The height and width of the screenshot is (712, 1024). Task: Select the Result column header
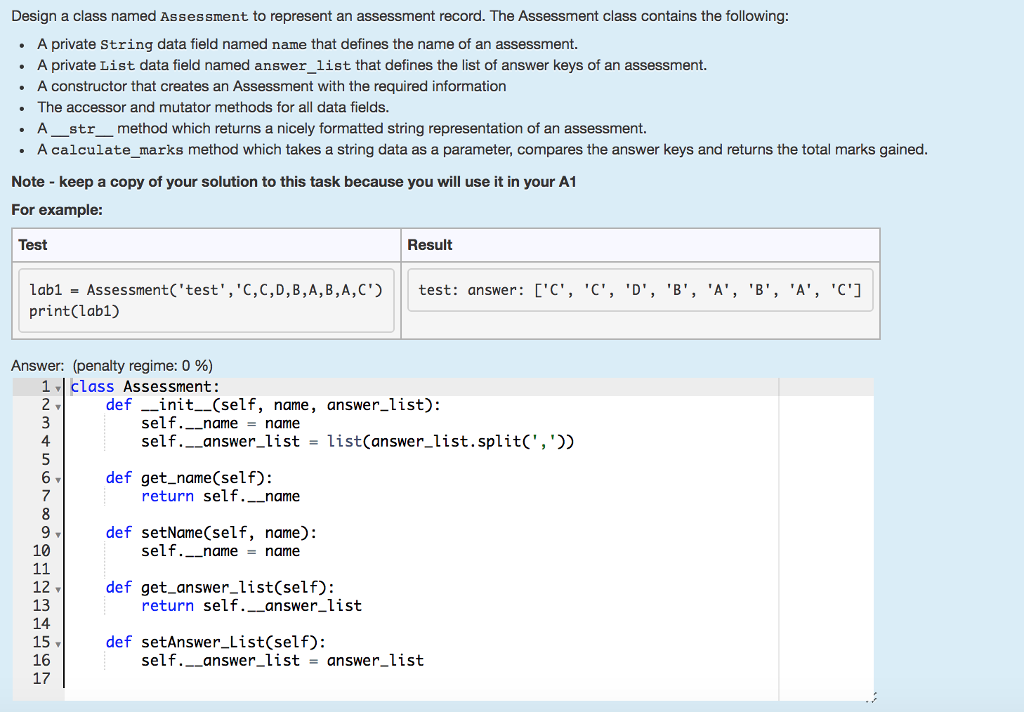[x=422, y=245]
